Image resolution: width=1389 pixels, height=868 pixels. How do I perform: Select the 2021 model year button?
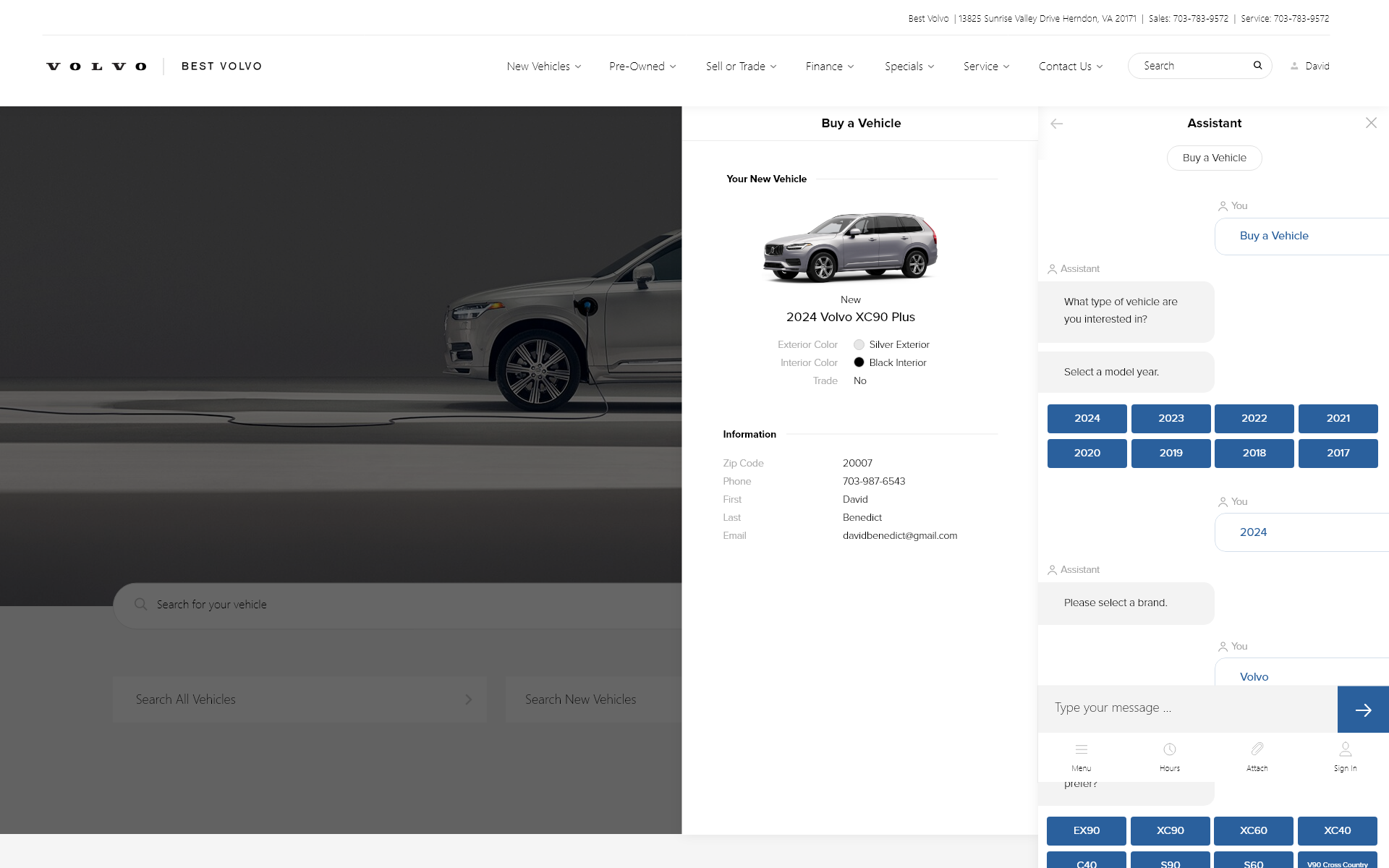[1338, 419]
